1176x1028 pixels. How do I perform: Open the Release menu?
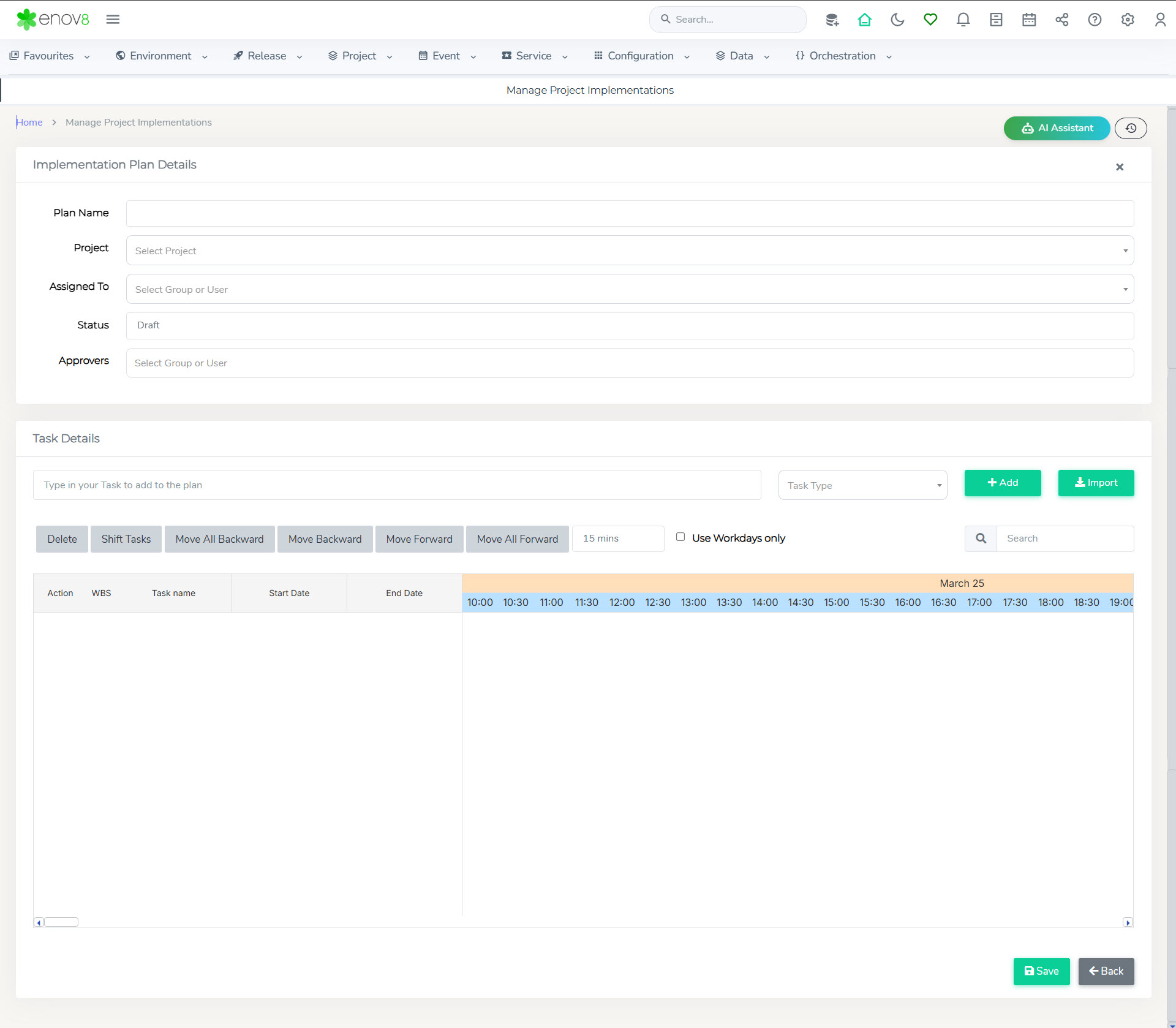[268, 56]
